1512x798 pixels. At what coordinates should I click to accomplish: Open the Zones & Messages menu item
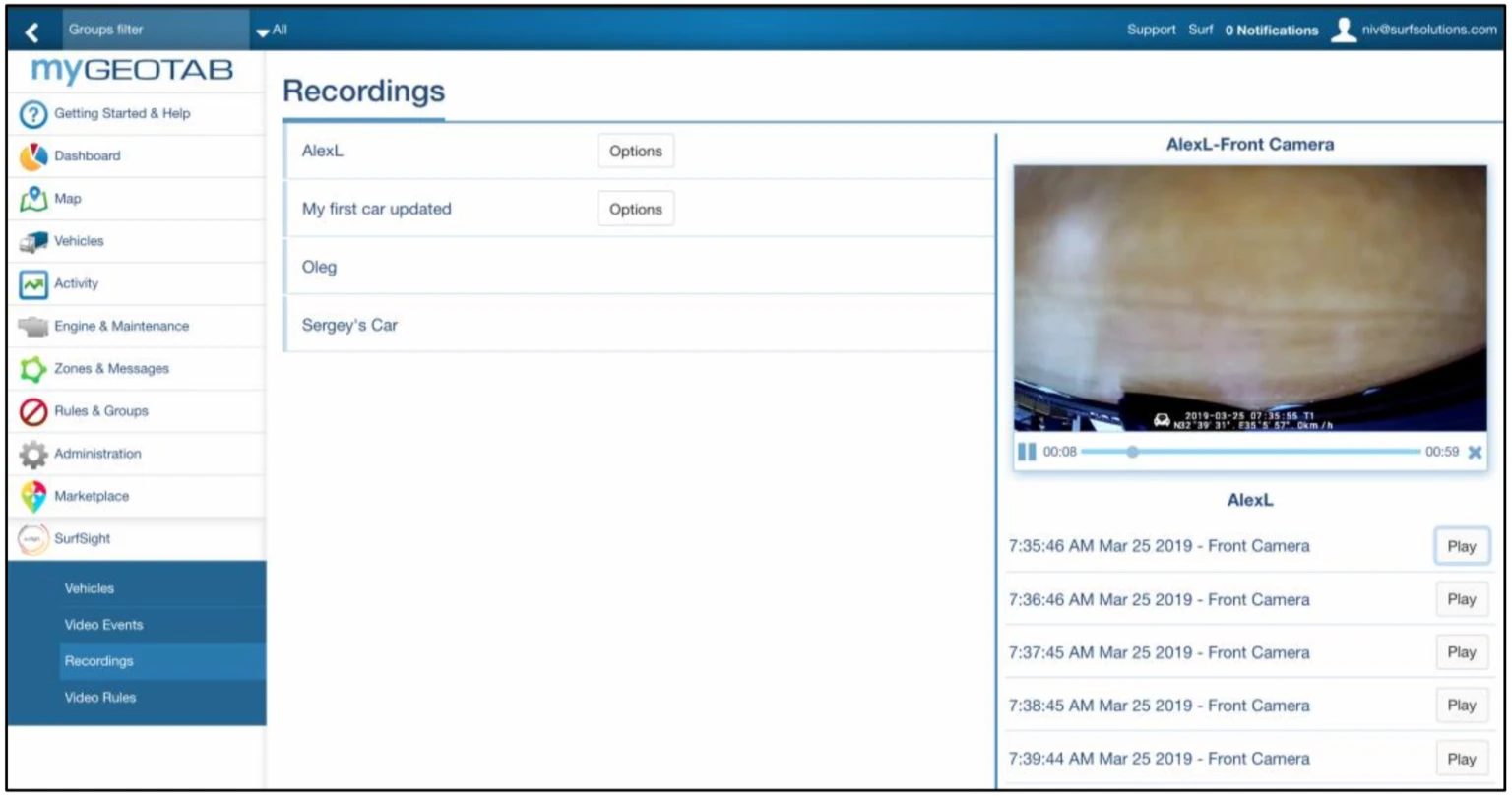click(x=136, y=369)
